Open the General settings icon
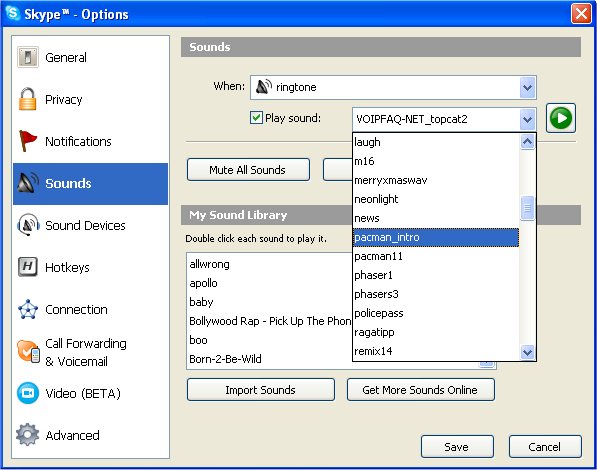 coord(28,57)
